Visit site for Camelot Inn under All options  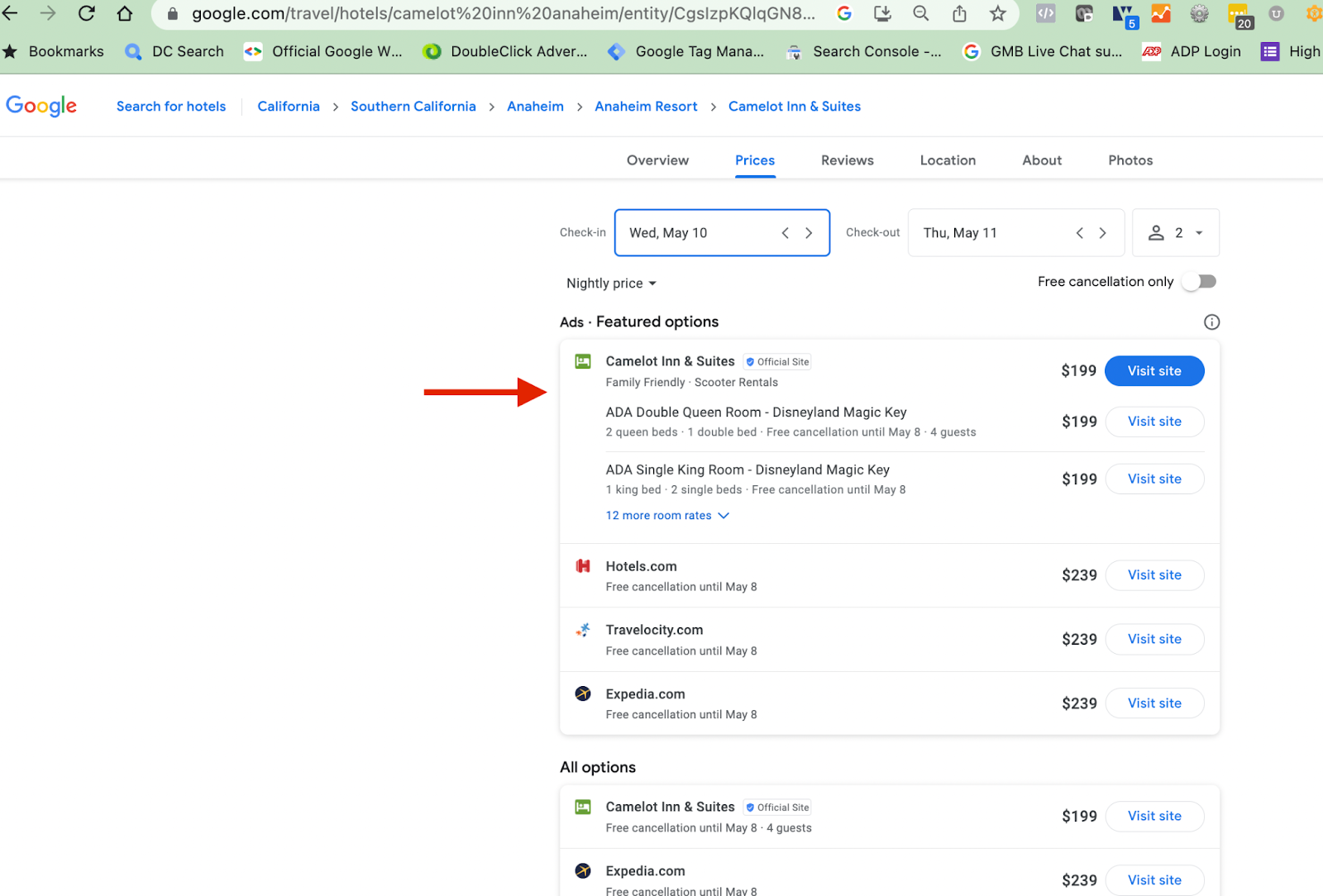pyautogui.click(x=1154, y=816)
